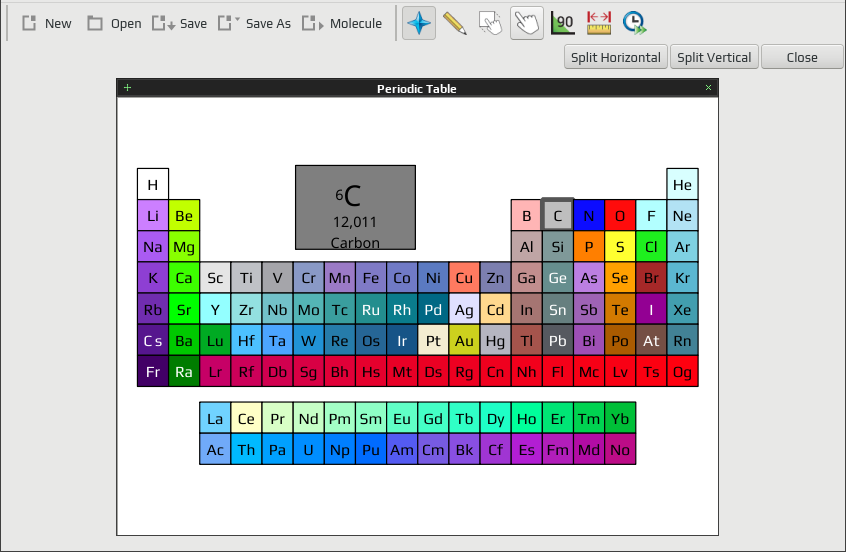This screenshot has width=846, height=552.
Task: Click the Carbon detail info box
Action: [356, 207]
